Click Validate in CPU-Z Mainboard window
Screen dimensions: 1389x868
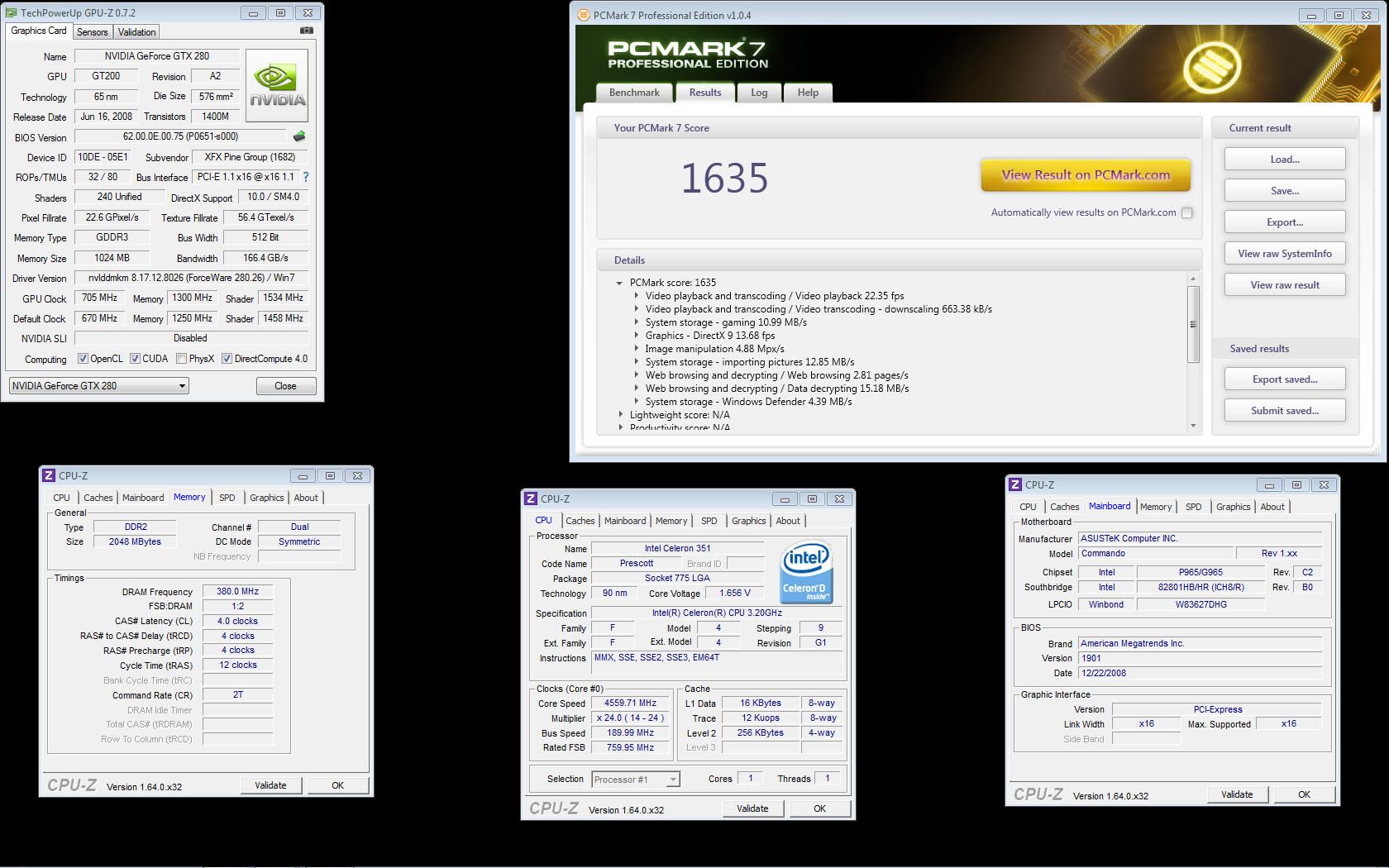[x=1237, y=794]
